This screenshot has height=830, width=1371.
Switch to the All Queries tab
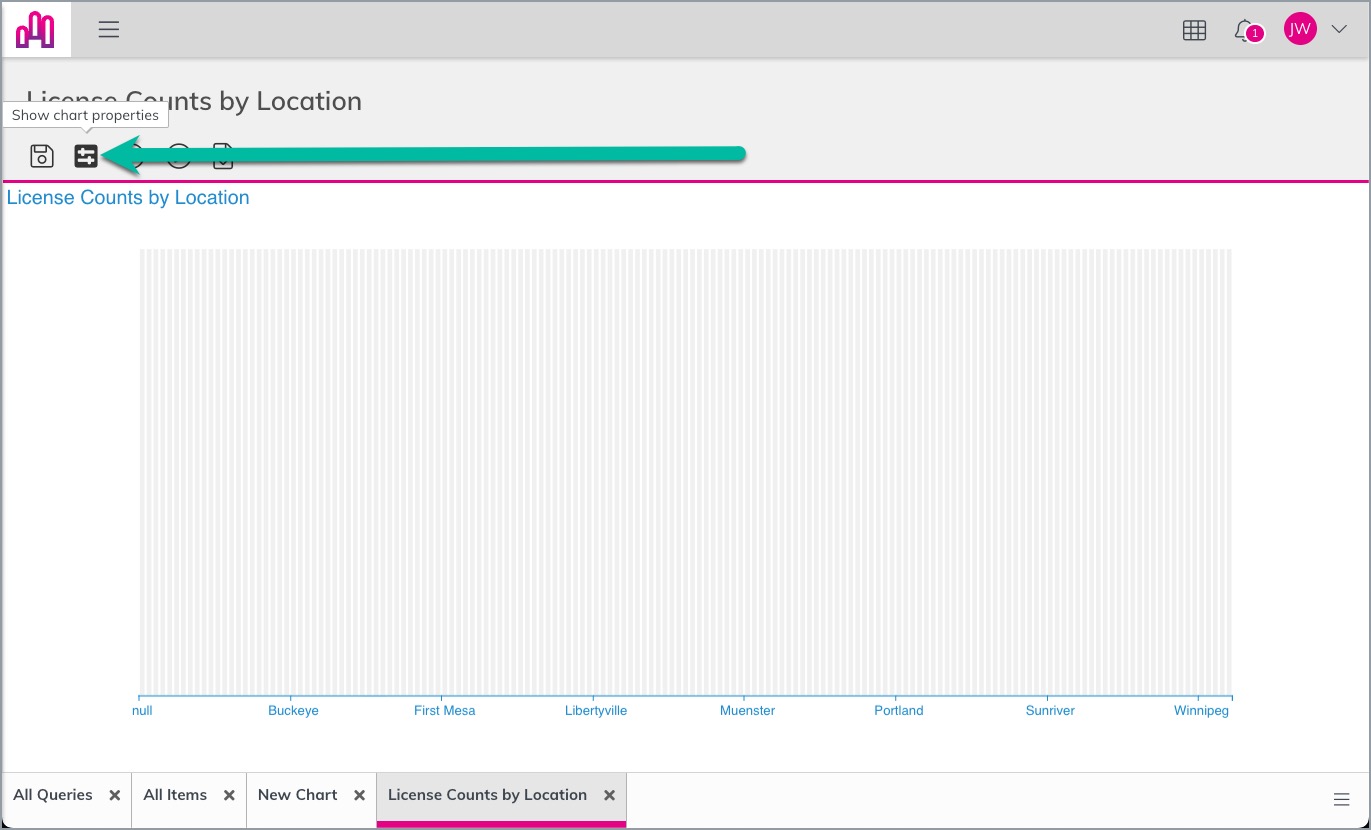coord(53,795)
